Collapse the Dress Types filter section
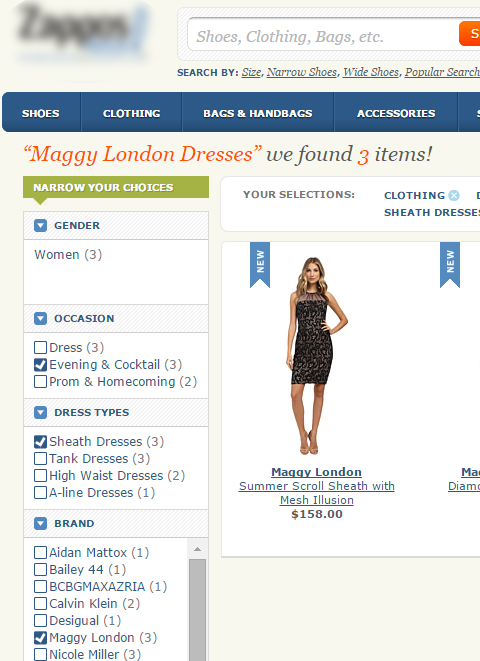 [x=40, y=412]
